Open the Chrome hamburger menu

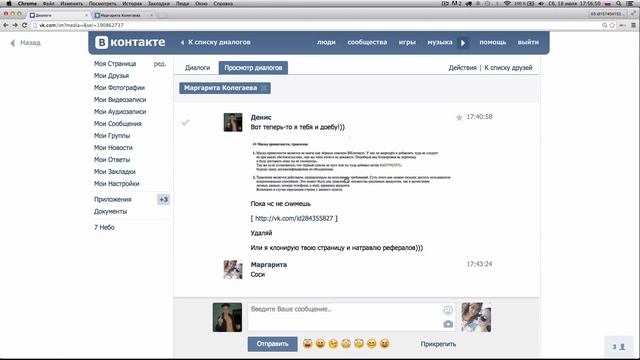[x=633, y=25]
